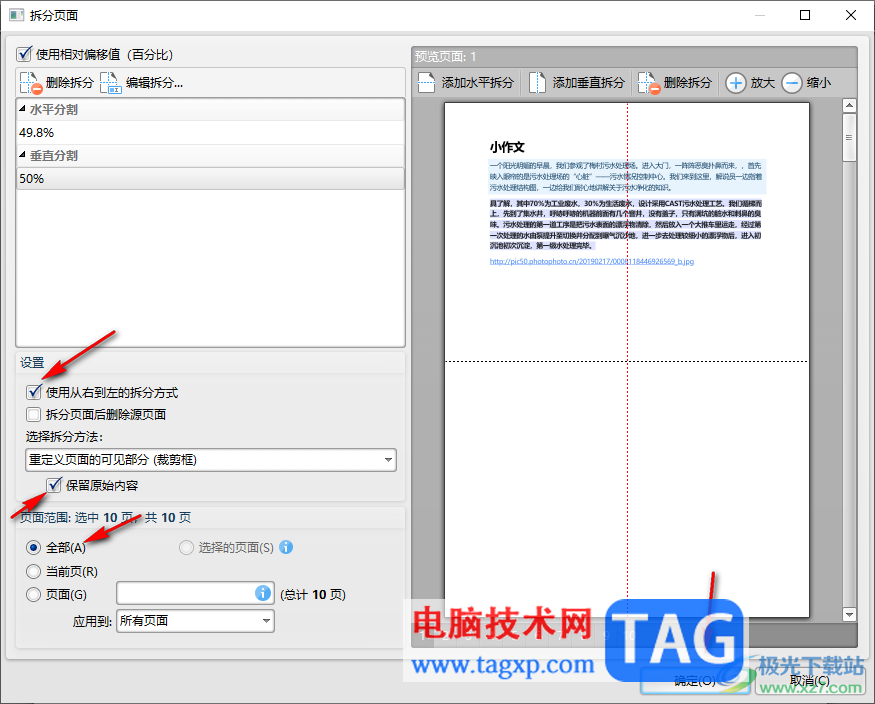Click info icon inside the page range field
Viewport: 875px width, 704px height.
[263, 593]
